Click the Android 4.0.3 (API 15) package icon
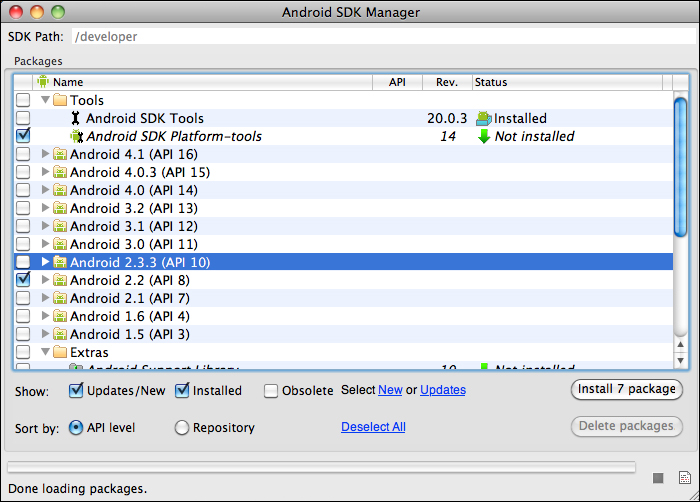Viewport: 700px width, 502px height. pos(60,172)
